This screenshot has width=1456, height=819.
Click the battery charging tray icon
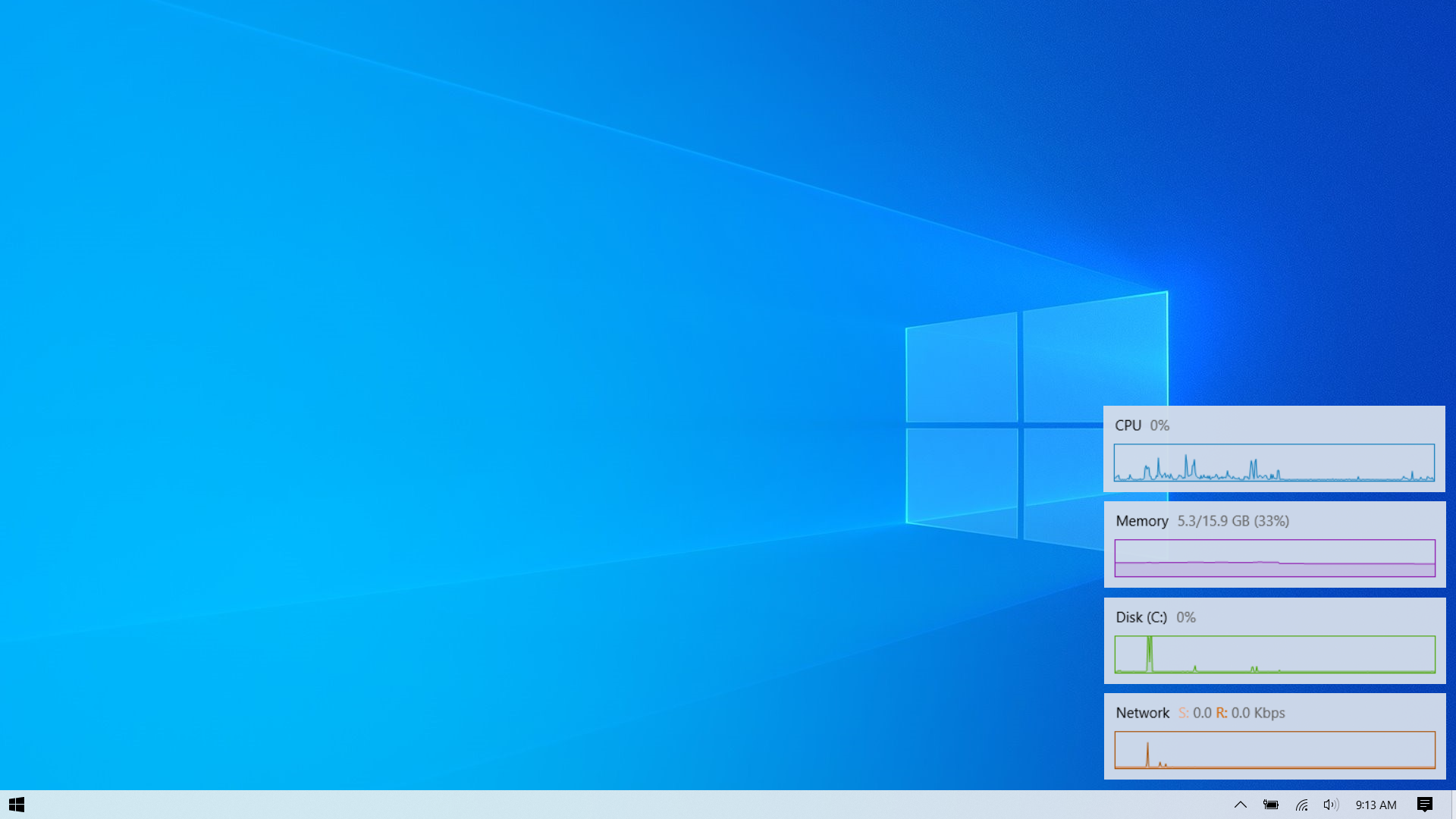(x=1271, y=805)
